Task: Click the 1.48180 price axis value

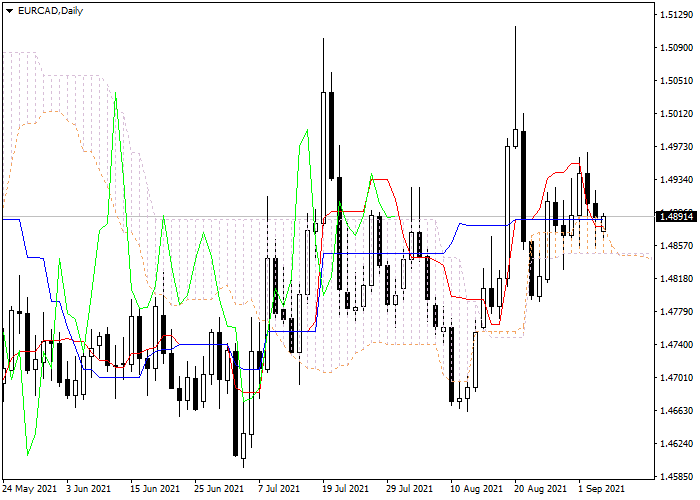Action: 676,279
